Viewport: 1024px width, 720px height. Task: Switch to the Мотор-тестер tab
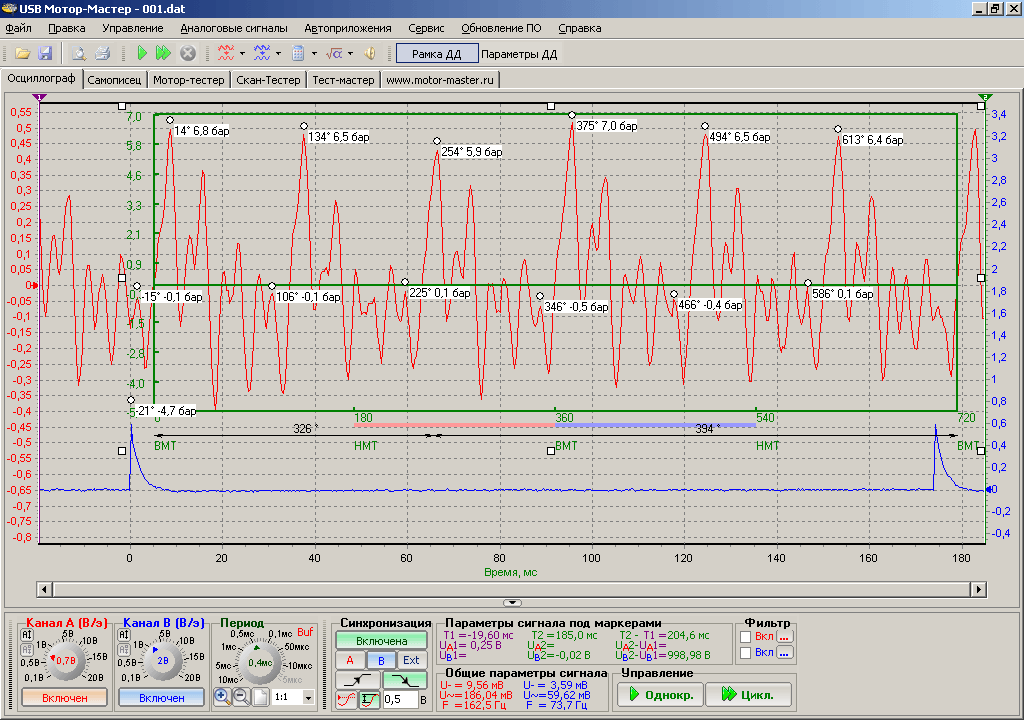(189, 80)
